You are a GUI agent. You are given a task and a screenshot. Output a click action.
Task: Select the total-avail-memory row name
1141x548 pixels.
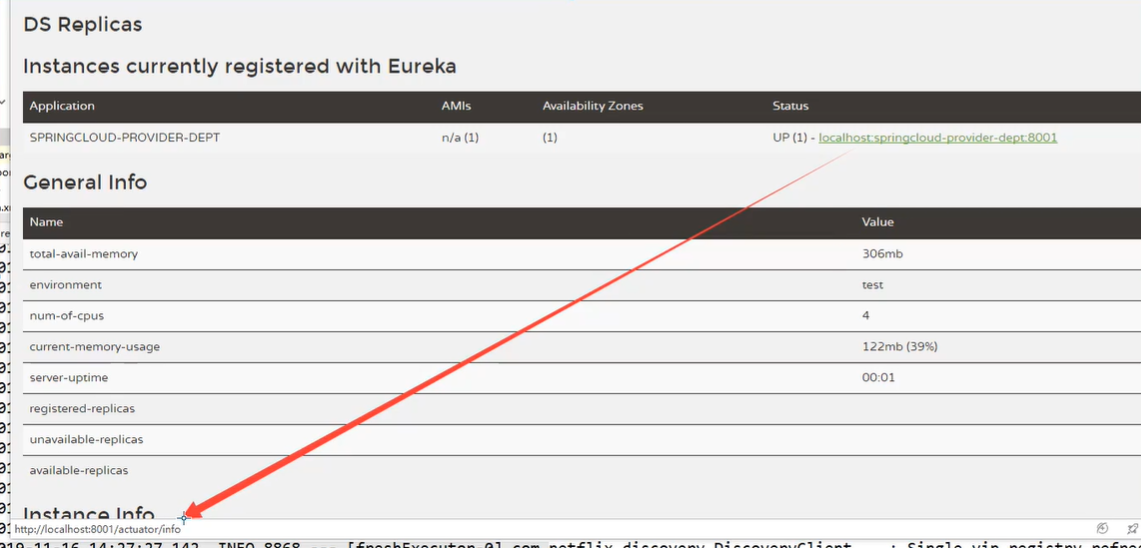pyautogui.click(x=84, y=254)
